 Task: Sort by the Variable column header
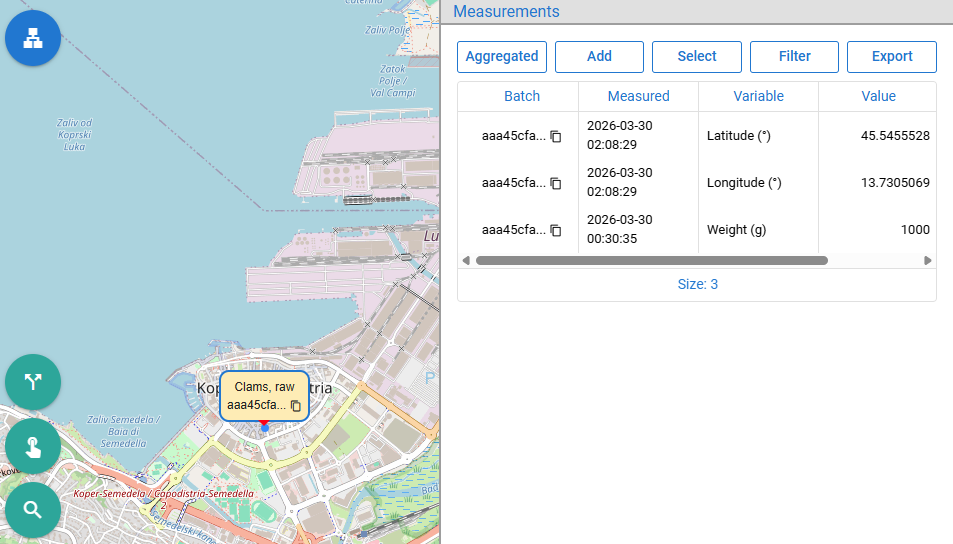tap(758, 96)
